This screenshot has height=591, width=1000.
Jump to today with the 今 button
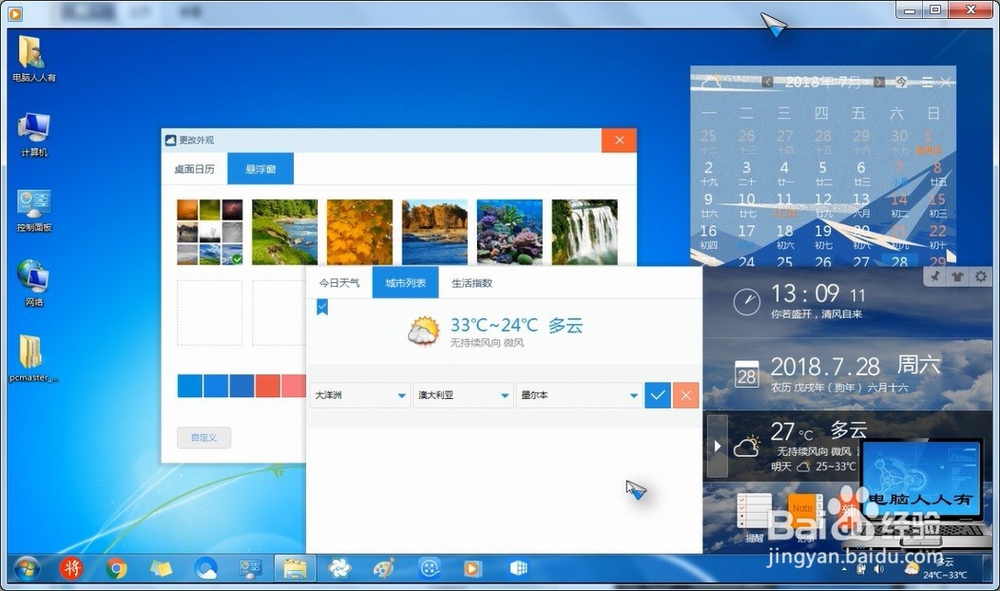point(901,82)
